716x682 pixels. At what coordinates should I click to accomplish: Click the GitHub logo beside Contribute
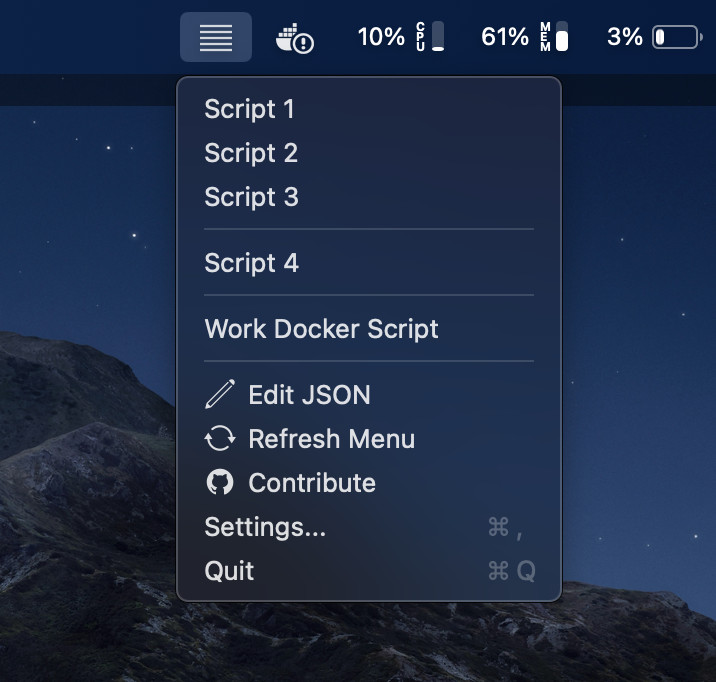coord(220,483)
